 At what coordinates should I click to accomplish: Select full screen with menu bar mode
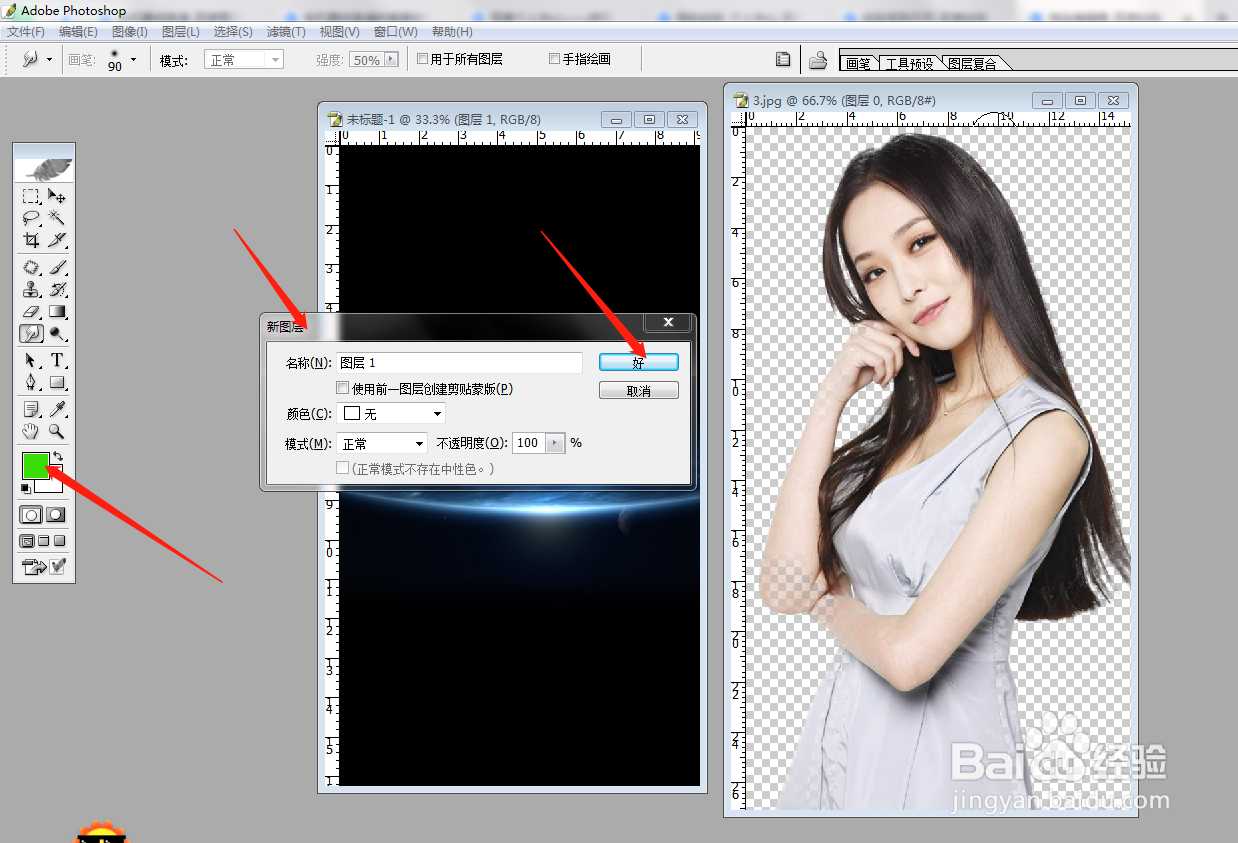44,541
